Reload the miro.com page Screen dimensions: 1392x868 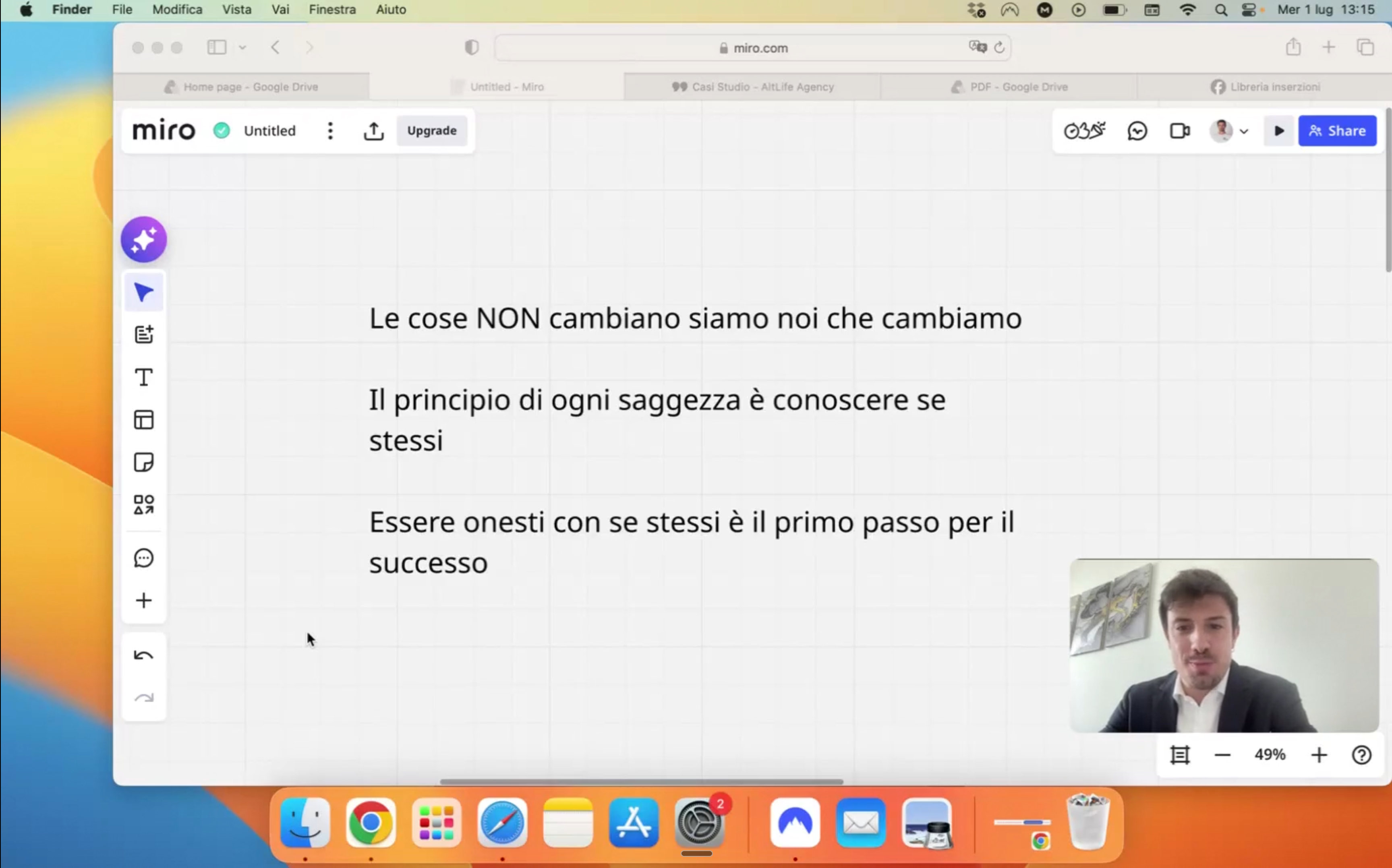click(999, 48)
